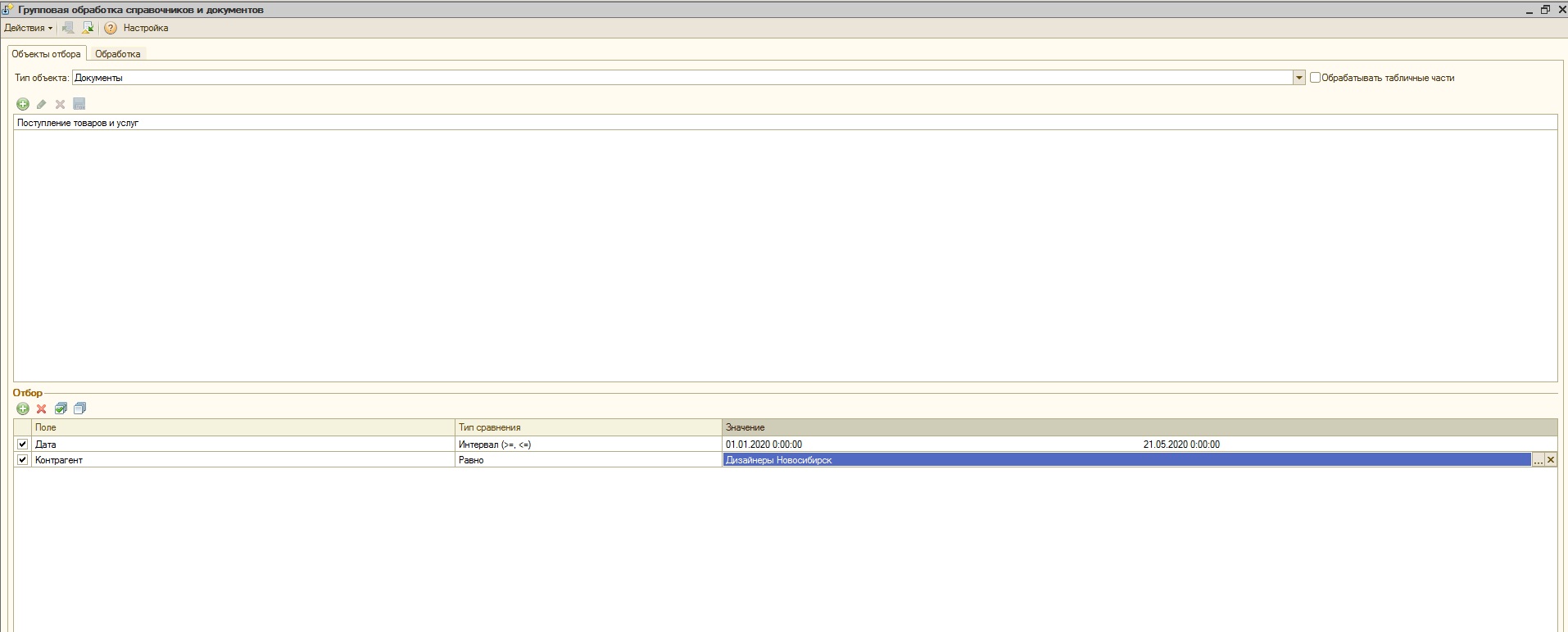This screenshot has height=632, width=1568.
Task: Open the Действия dropdown menu
Action: [28, 28]
